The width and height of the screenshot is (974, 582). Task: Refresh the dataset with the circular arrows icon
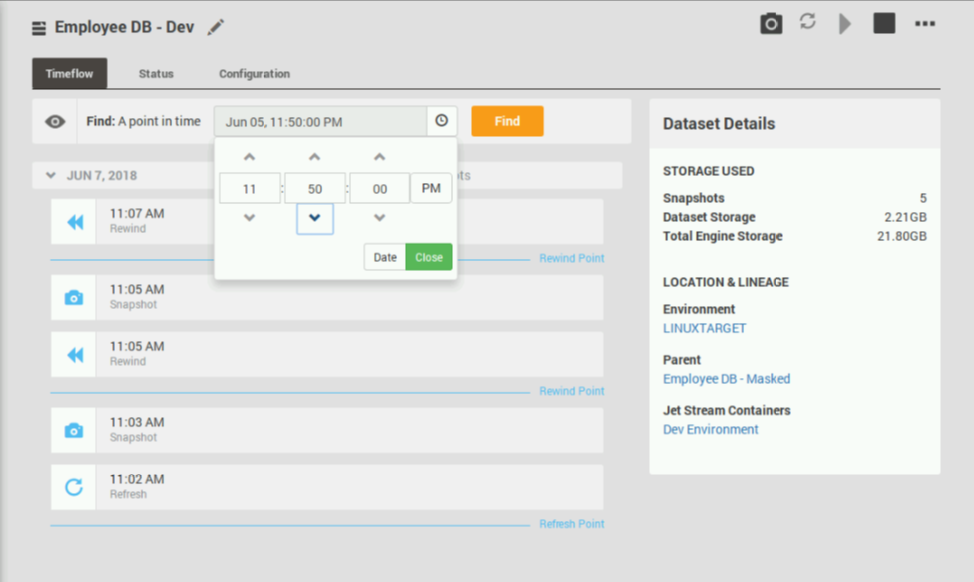[x=808, y=22]
